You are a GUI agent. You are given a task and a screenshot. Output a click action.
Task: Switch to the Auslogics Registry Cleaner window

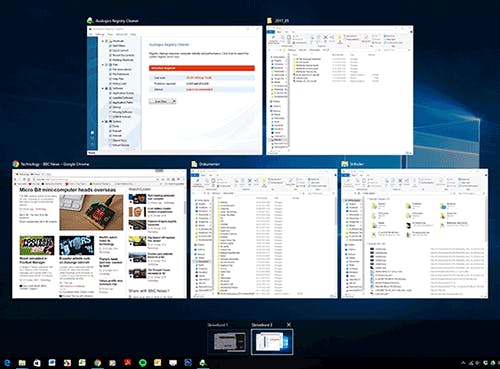click(x=175, y=90)
